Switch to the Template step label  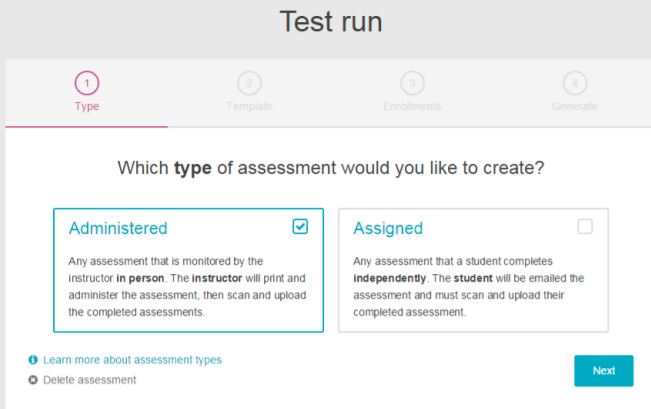click(249, 106)
